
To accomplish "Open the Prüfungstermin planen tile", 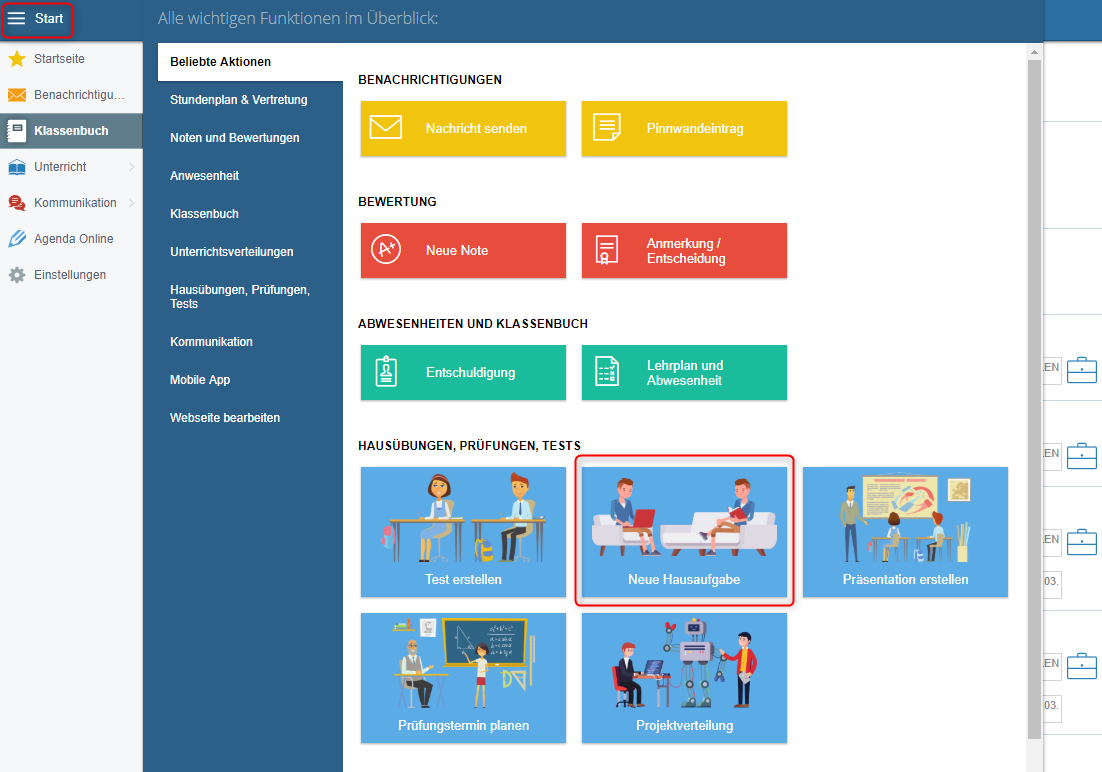I will point(463,678).
